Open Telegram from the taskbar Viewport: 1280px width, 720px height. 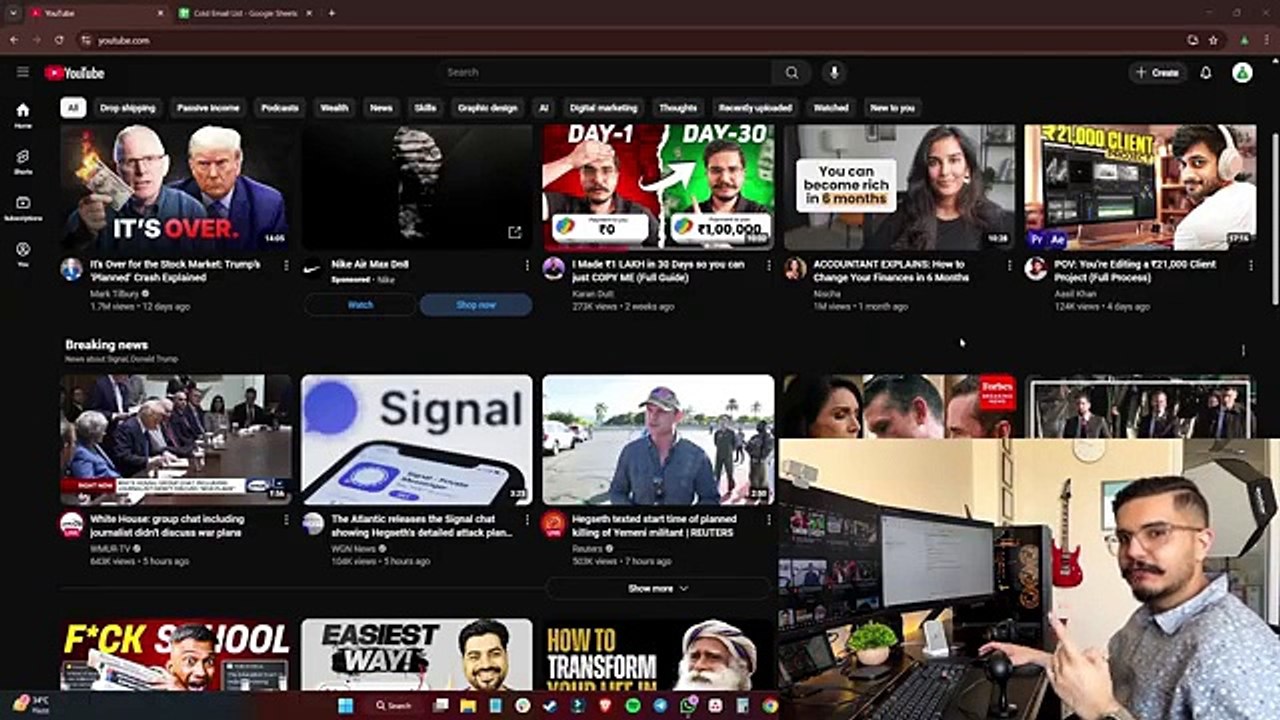[x=660, y=705]
